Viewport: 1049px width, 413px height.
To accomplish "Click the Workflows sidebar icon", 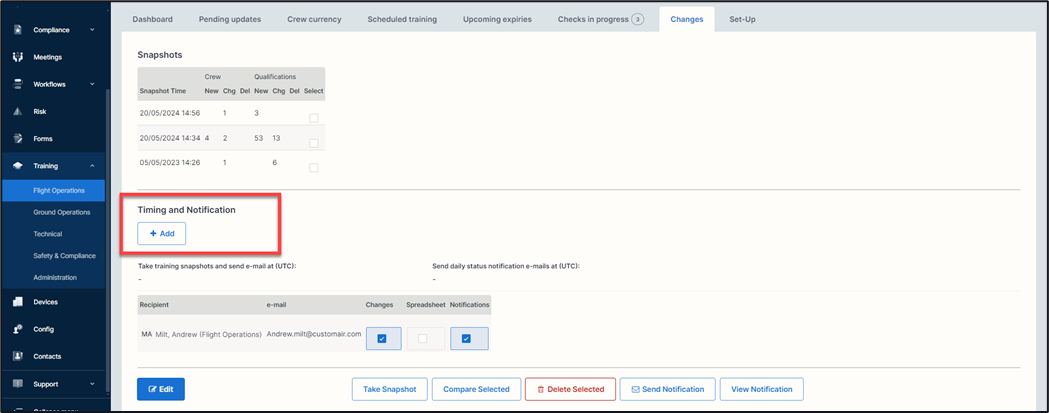I will click(x=18, y=84).
